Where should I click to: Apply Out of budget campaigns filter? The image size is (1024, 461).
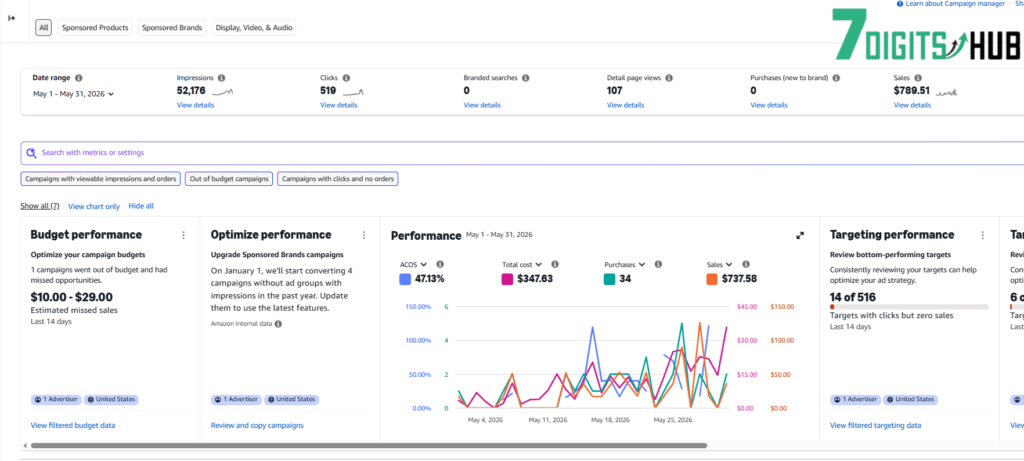pos(229,179)
